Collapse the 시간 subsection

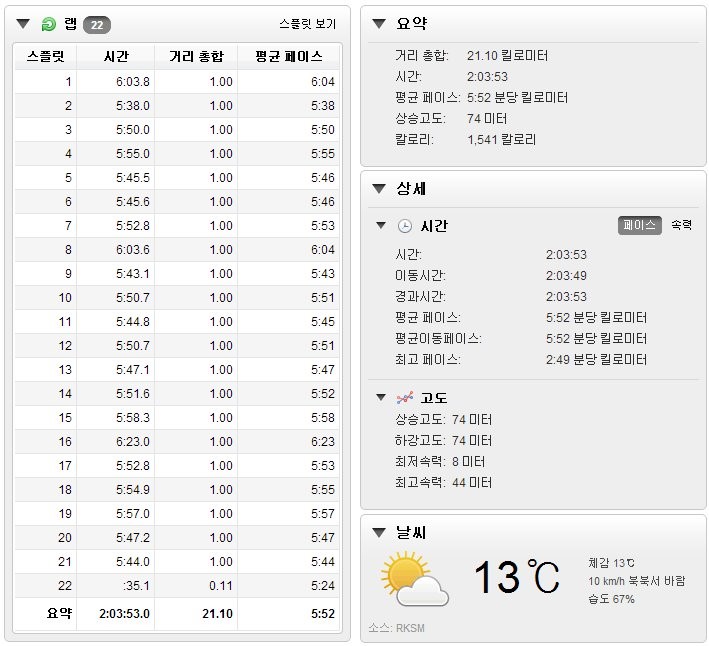point(381,226)
